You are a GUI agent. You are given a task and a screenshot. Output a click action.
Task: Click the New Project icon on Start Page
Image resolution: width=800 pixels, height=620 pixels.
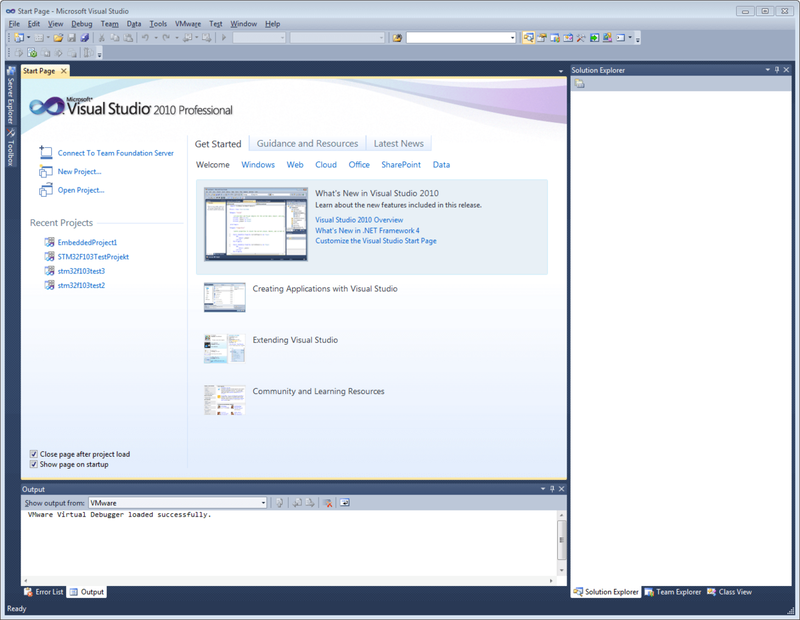pyautogui.click(x=45, y=171)
